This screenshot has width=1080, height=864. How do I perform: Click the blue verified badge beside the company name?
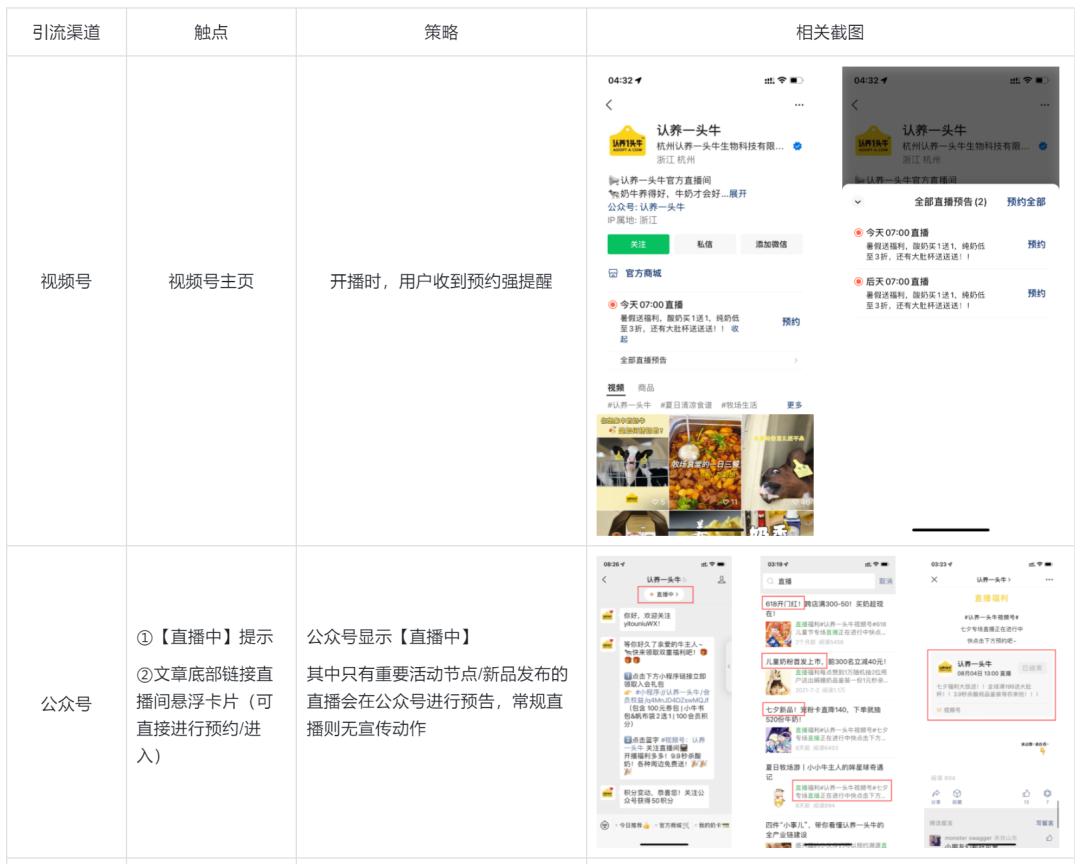795,147
